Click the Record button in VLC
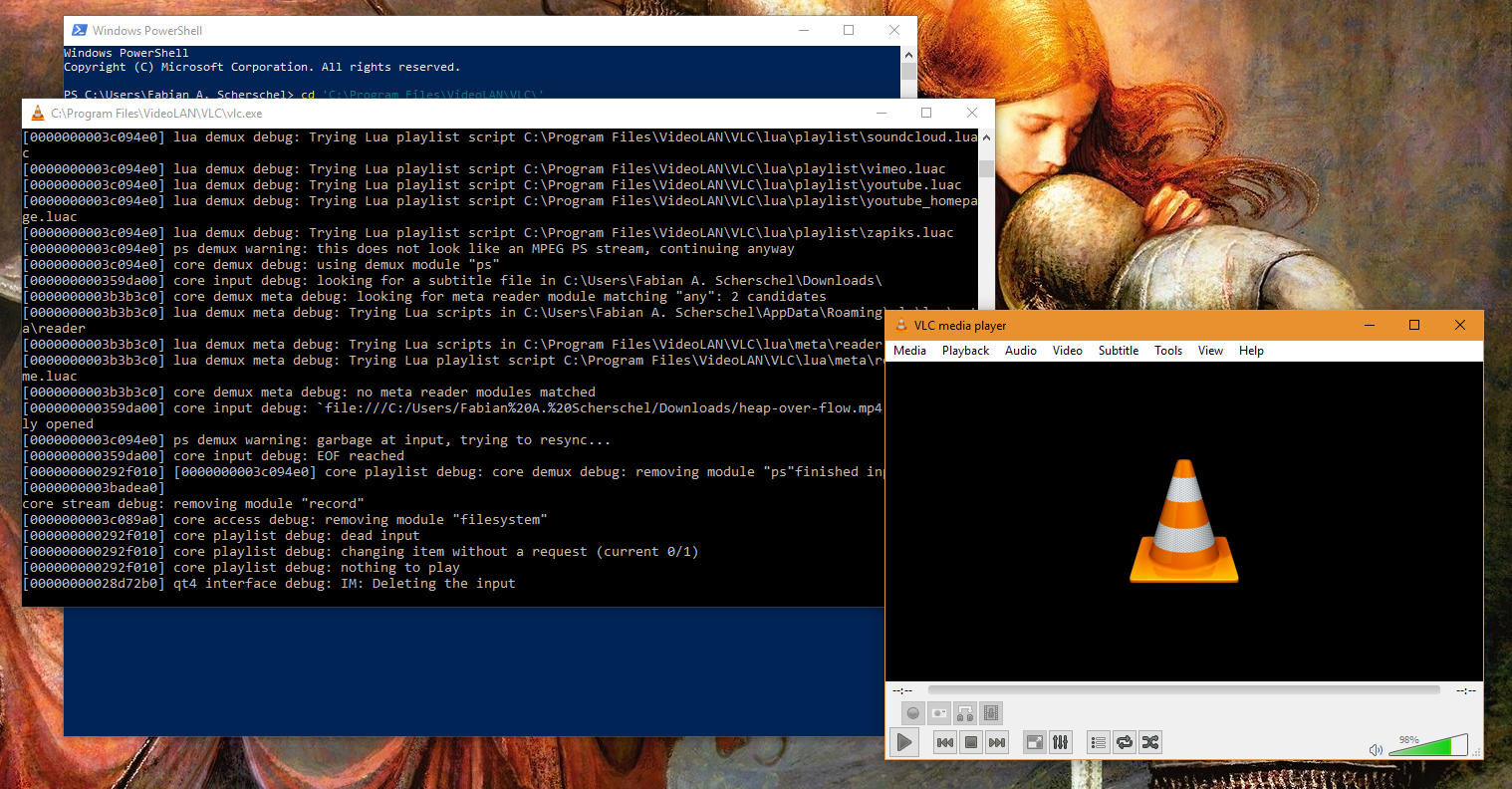 pyautogui.click(x=913, y=713)
